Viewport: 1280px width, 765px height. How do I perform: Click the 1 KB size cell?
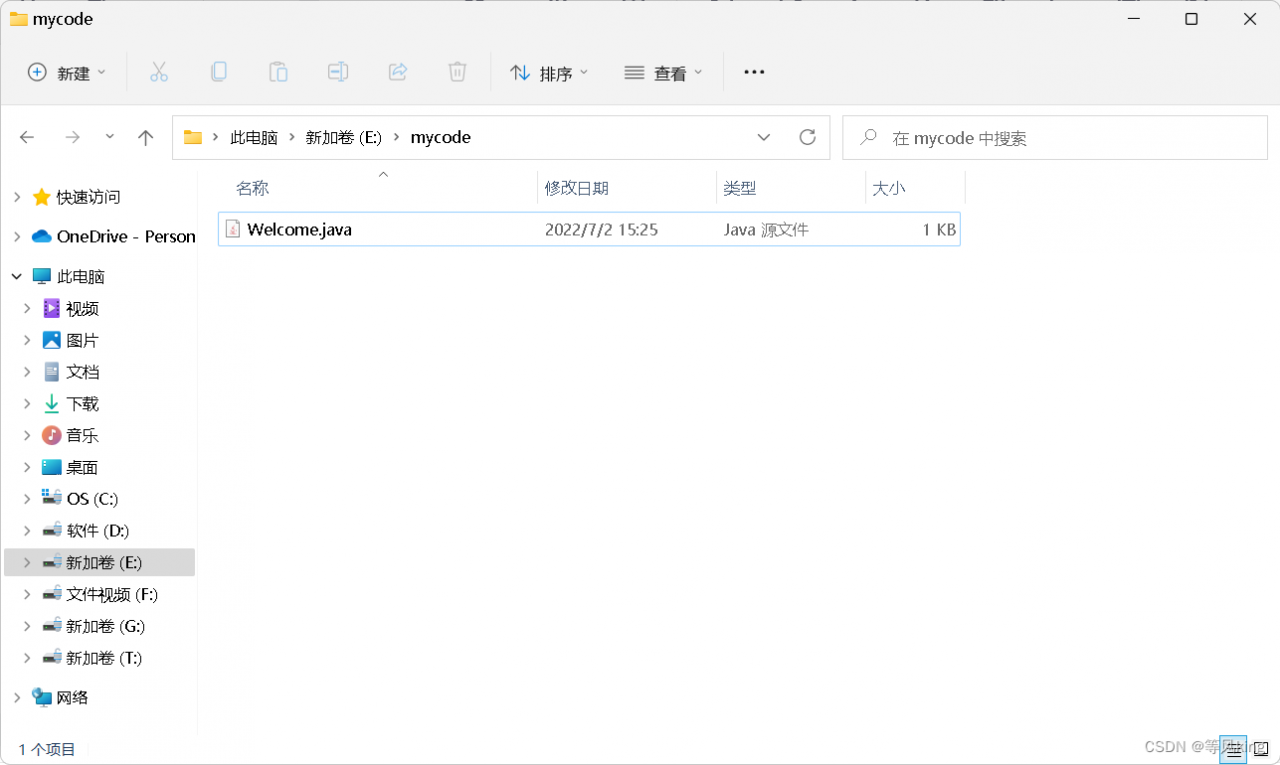(939, 229)
